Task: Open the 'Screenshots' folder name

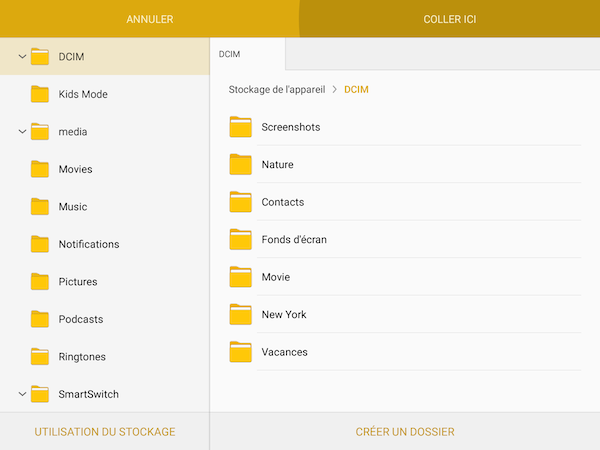Action: [x=291, y=127]
